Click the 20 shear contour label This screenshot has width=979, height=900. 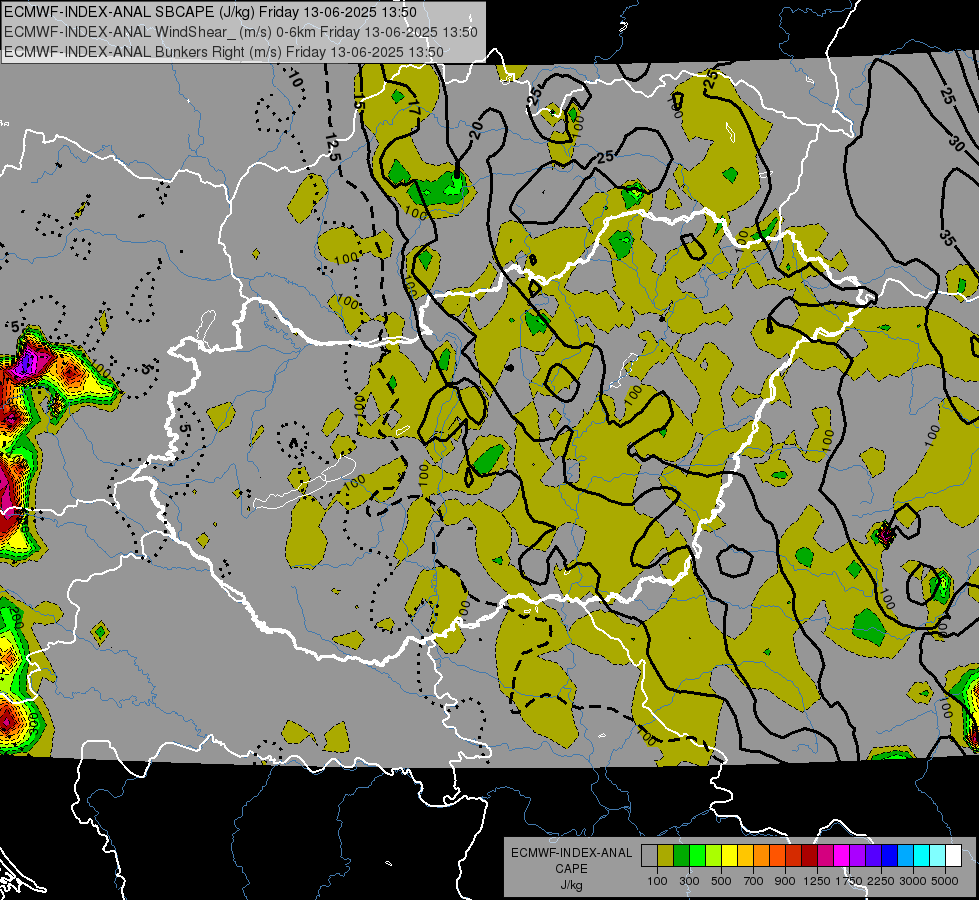pos(476,130)
